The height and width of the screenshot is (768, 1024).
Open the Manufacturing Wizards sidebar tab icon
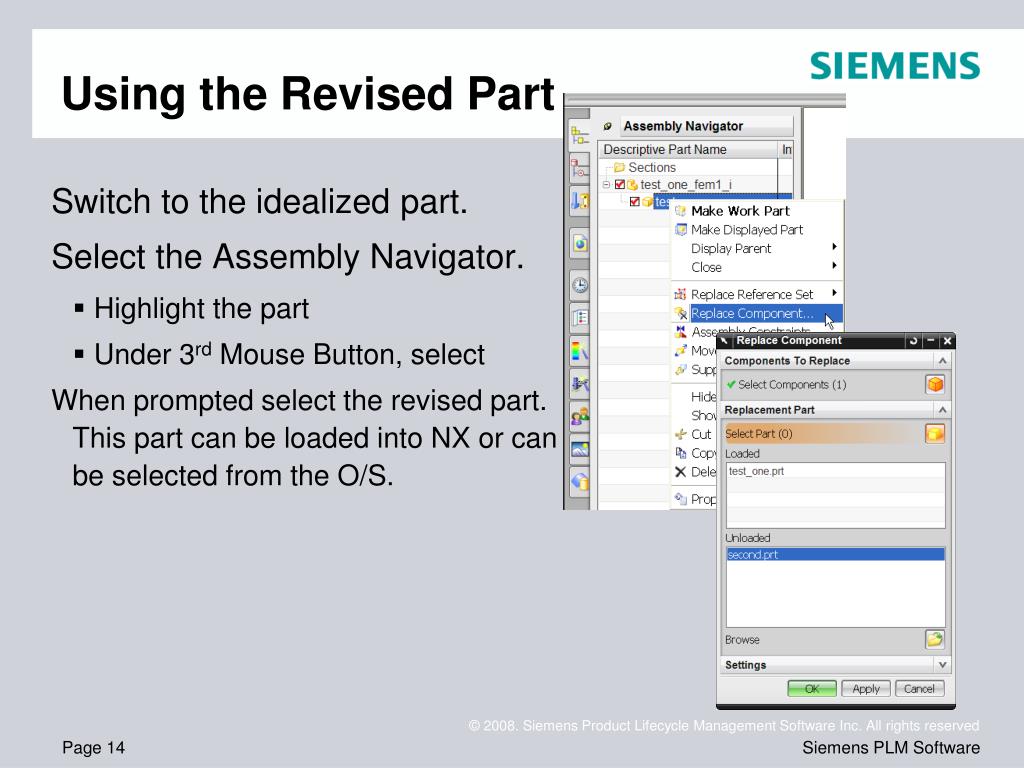click(x=579, y=384)
